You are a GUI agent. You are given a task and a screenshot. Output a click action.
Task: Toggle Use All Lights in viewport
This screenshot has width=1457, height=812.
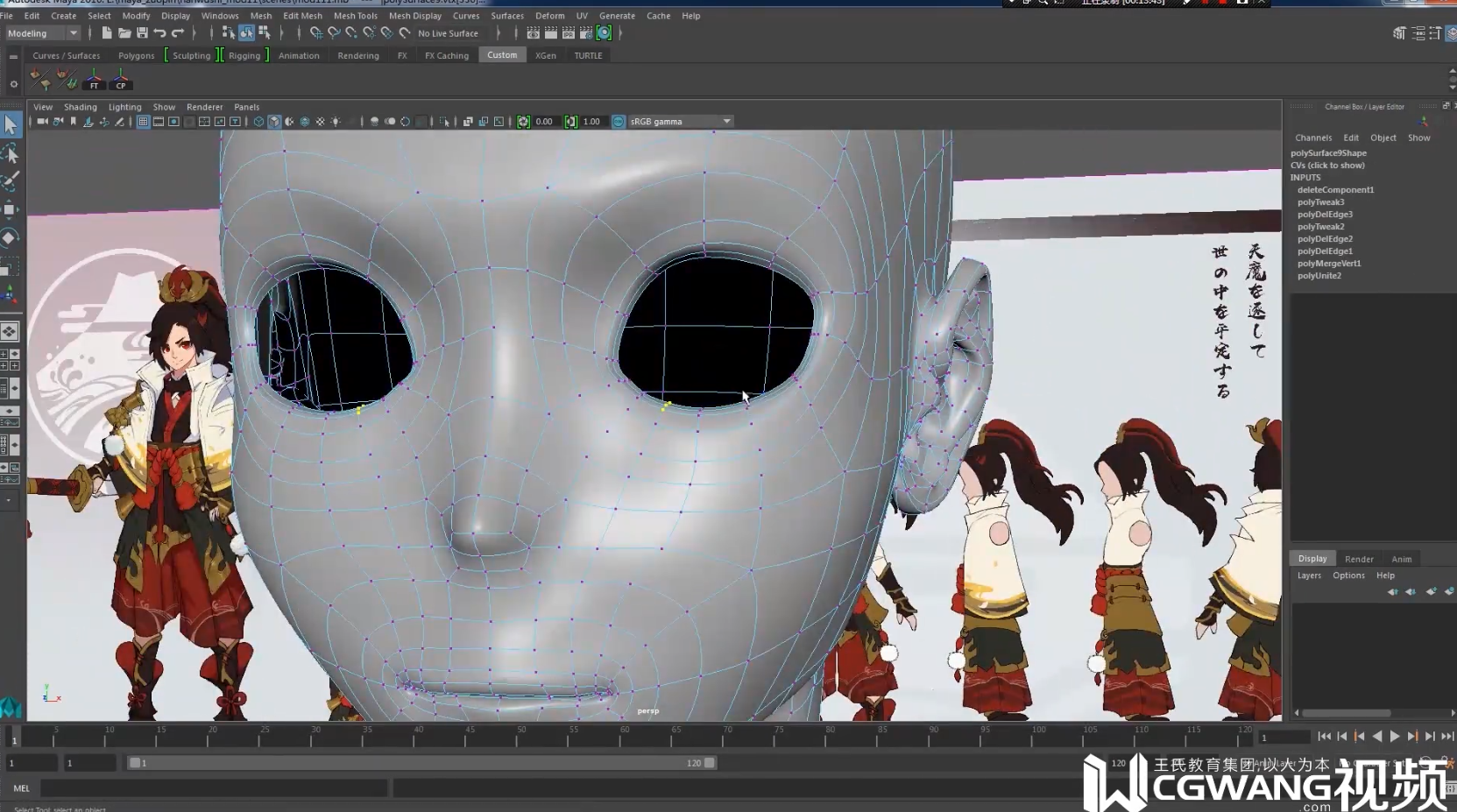click(x=336, y=122)
